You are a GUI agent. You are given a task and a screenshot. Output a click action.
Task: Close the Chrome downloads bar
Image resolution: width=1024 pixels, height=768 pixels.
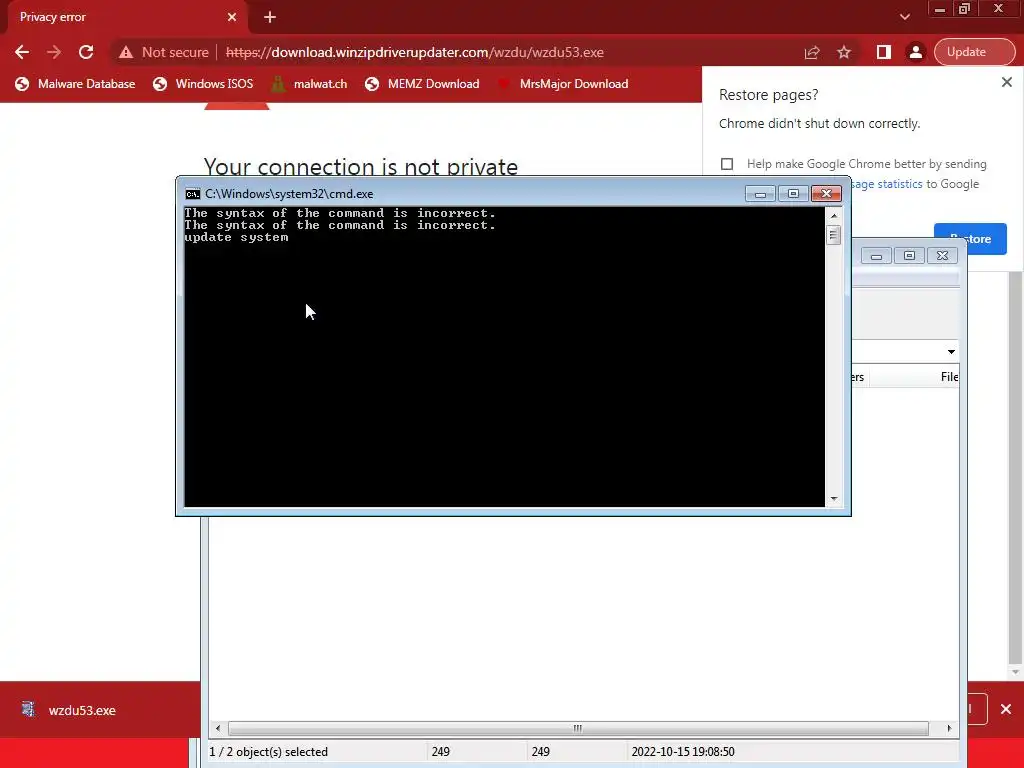click(x=1006, y=709)
